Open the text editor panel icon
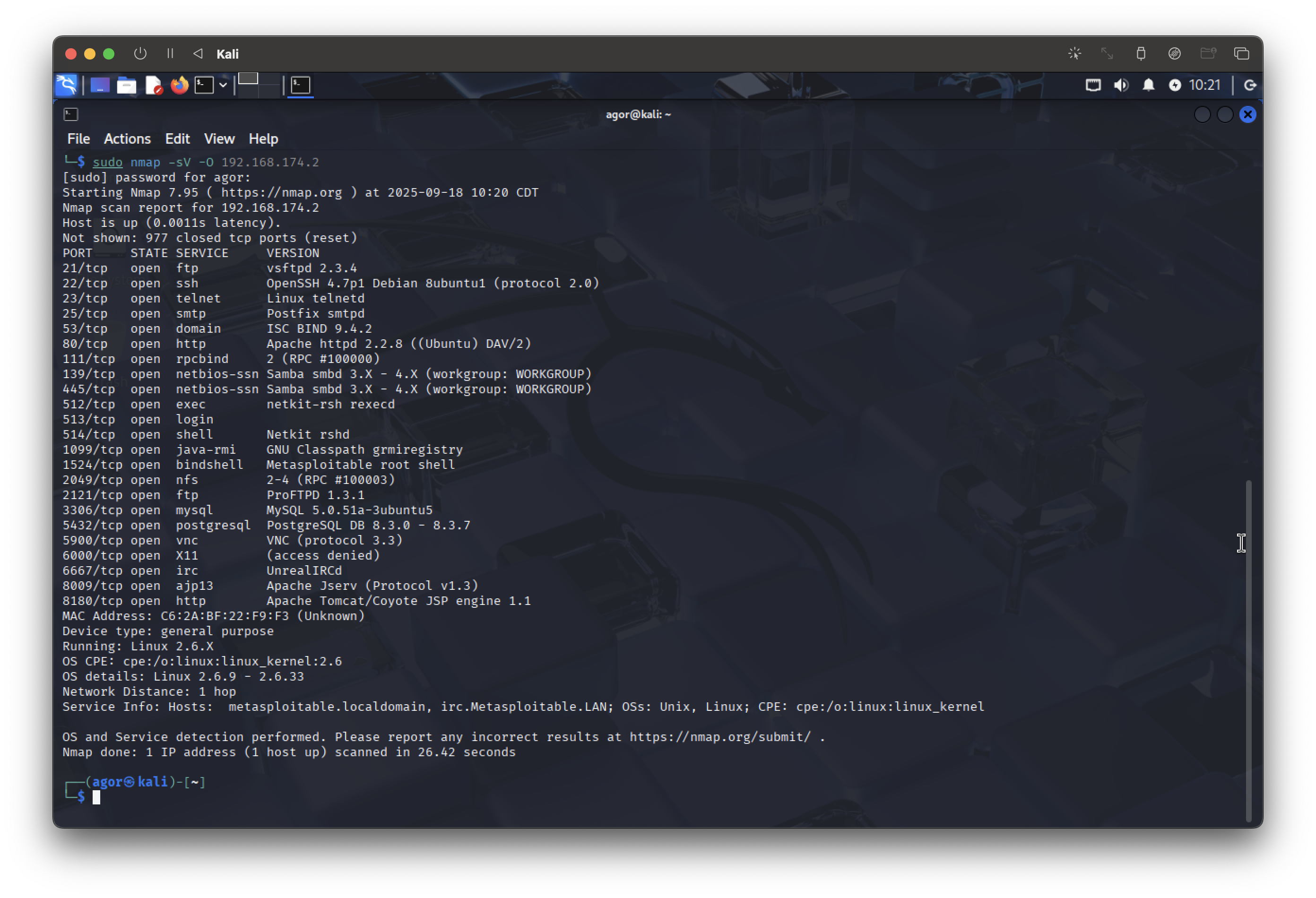This screenshot has height=898, width=1316. tap(154, 86)
